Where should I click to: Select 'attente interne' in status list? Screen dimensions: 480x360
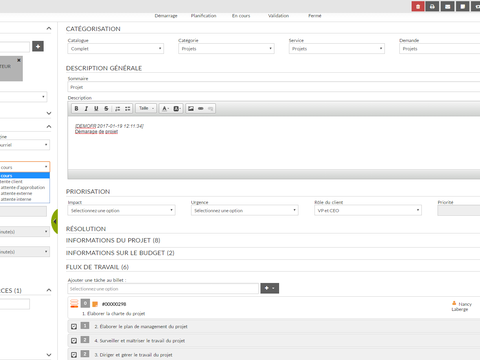tap(25, 199)
